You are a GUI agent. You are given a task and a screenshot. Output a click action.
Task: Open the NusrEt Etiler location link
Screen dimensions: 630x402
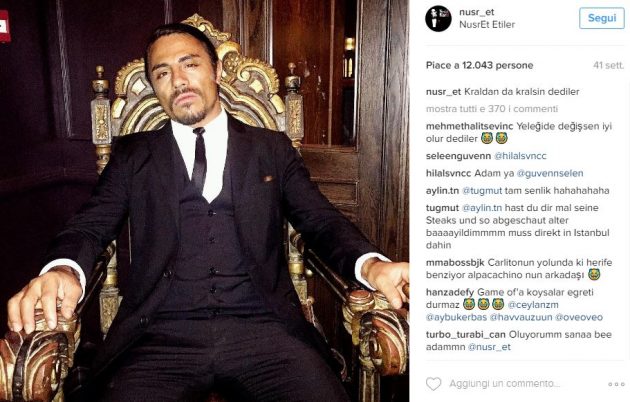pyautogui.click(x=489, y=25)
